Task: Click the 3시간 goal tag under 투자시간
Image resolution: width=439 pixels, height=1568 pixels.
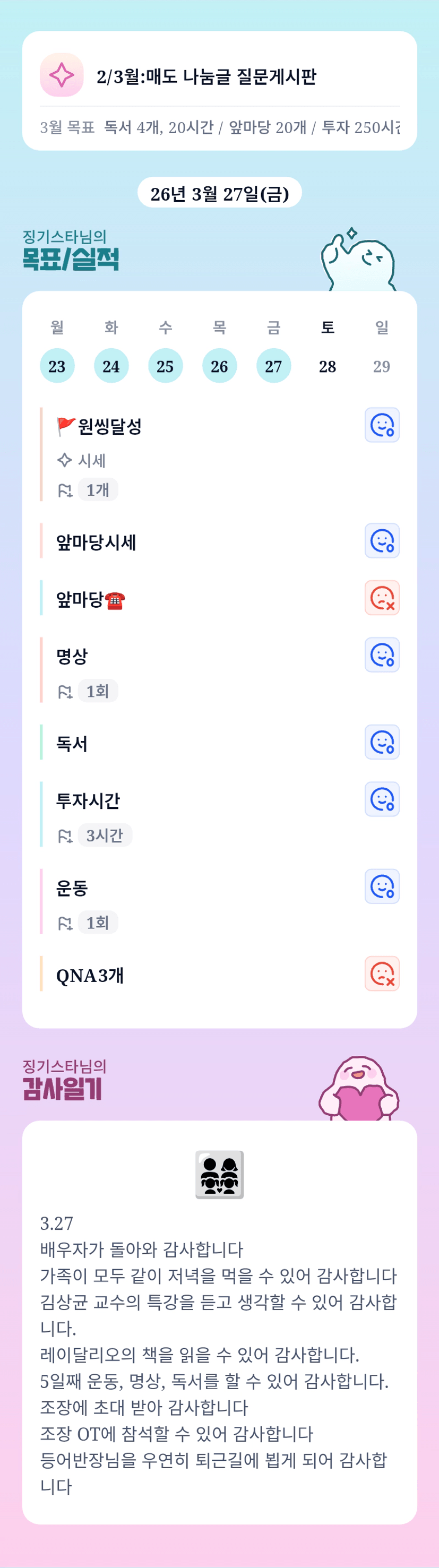Action: (105, 835)
